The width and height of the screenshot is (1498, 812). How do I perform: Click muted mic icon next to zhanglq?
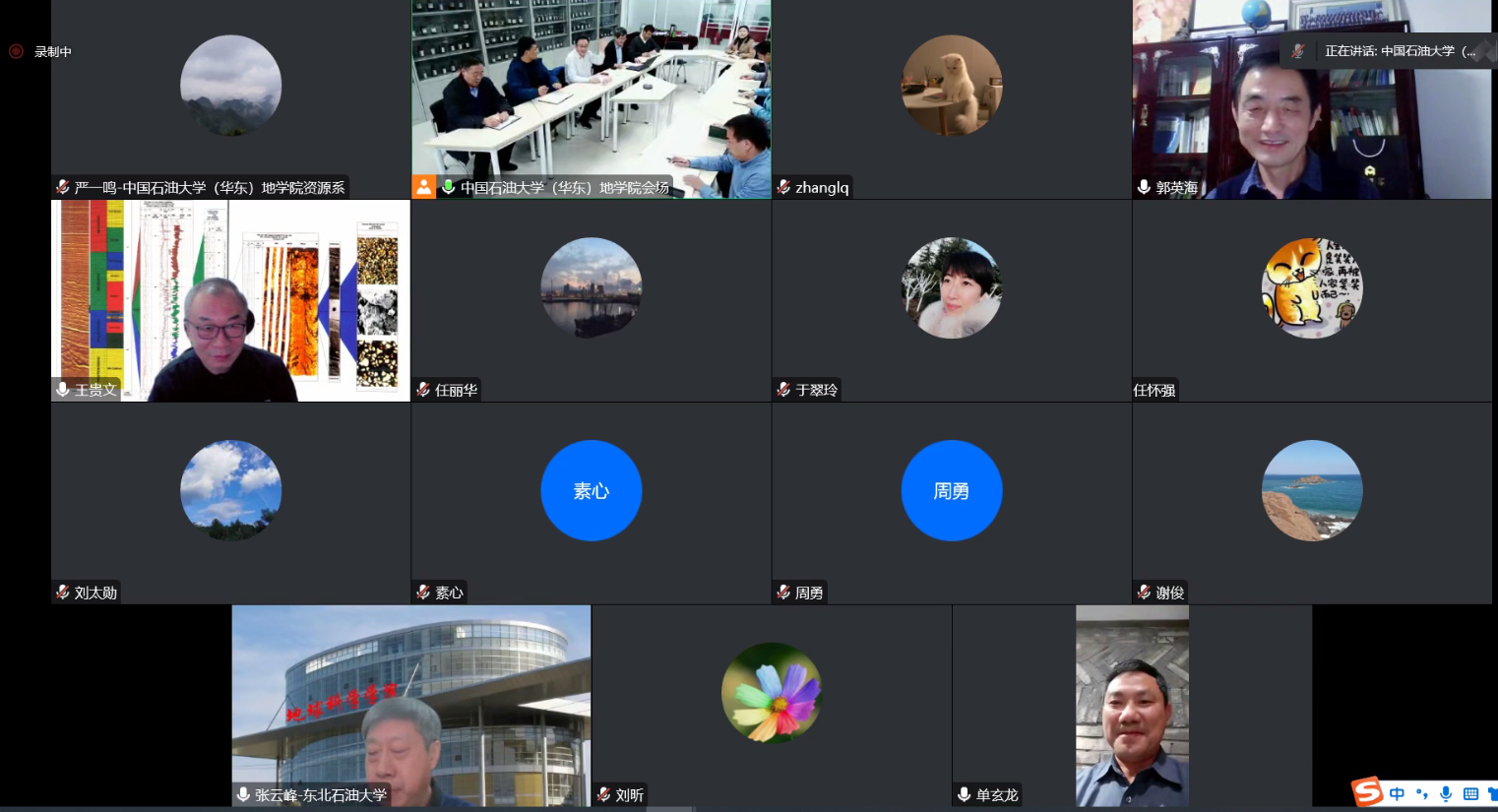pos(783,187)
